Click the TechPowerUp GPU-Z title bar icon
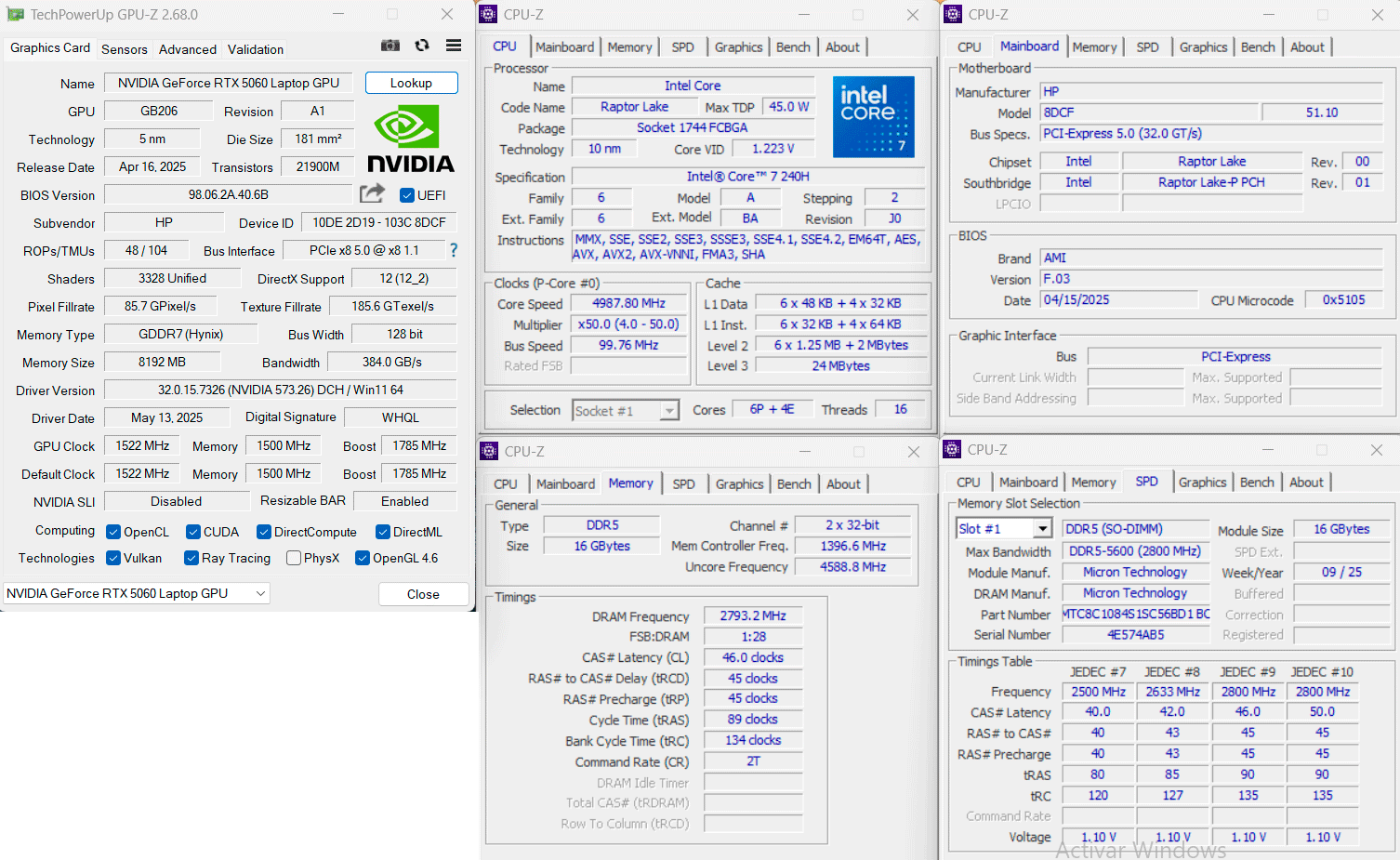1400x860 pixels. point(15,15)
